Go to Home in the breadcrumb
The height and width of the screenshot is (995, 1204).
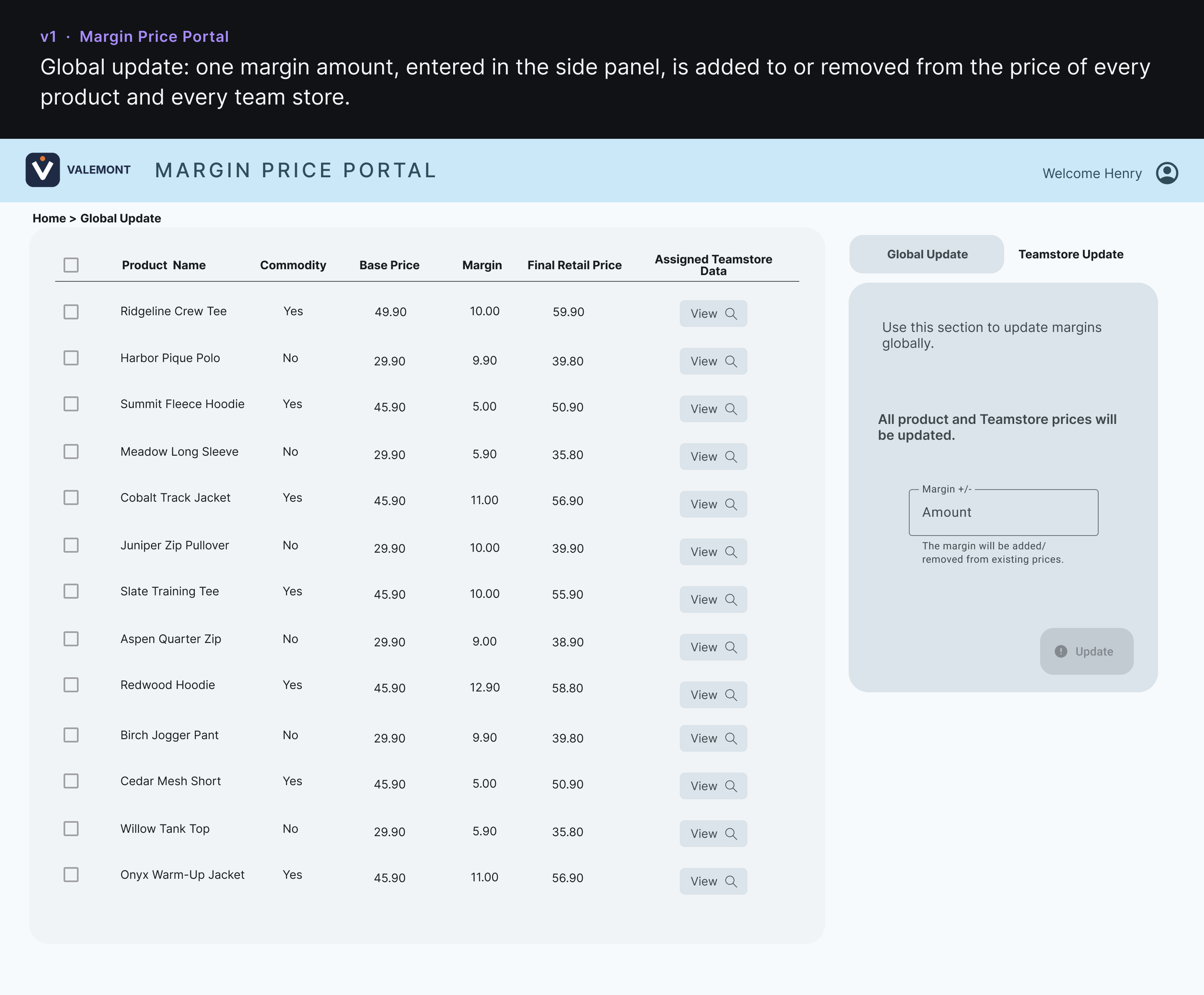(49, 218)
